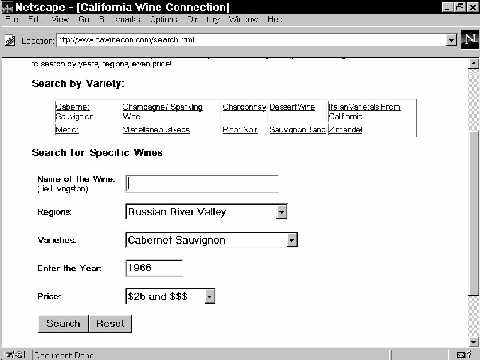Follow the Sauvignon Blanc link
This screenshot has width=480, height=360.
coord(298,129)
